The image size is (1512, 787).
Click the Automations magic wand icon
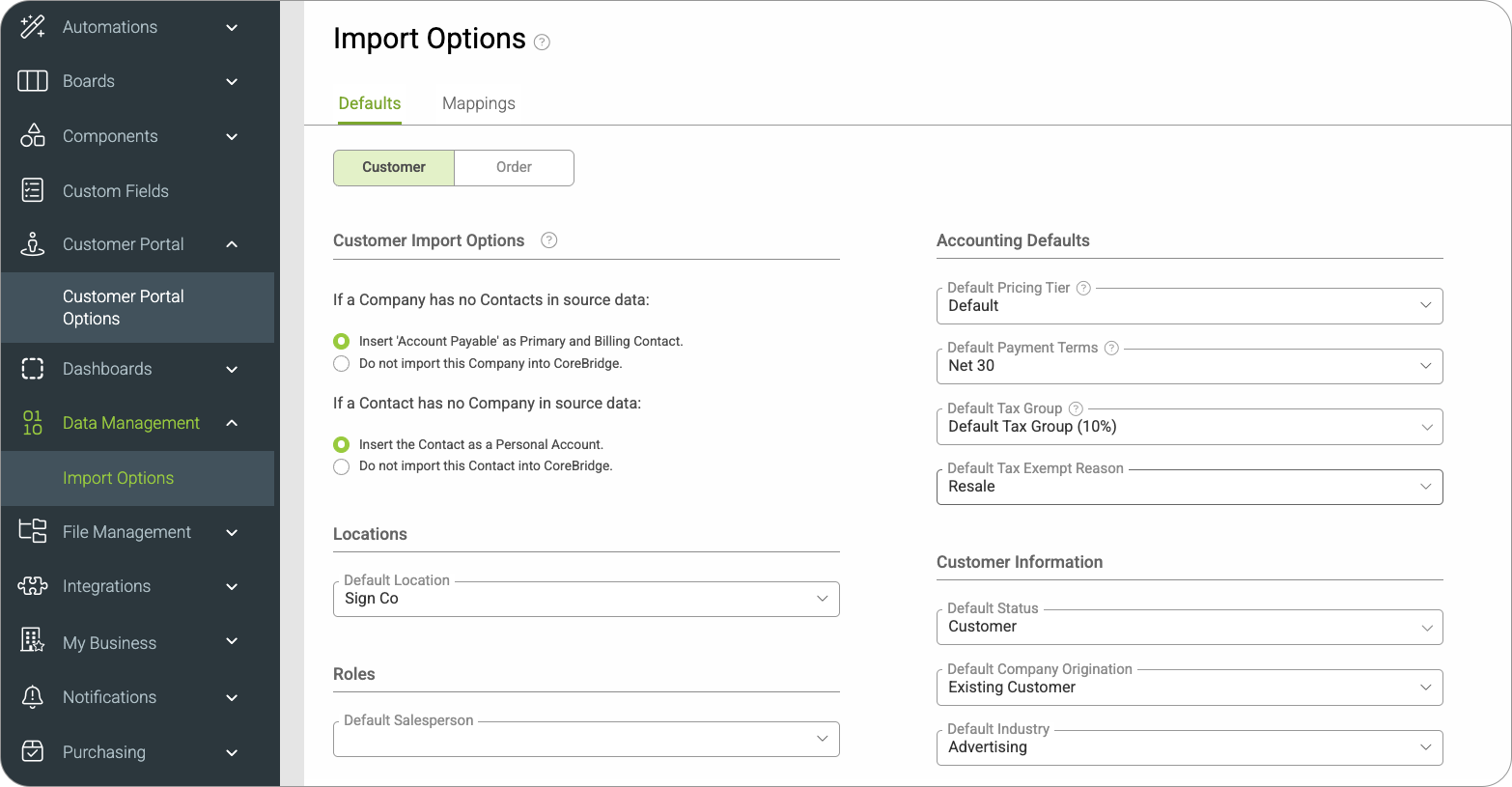point(33,27)
